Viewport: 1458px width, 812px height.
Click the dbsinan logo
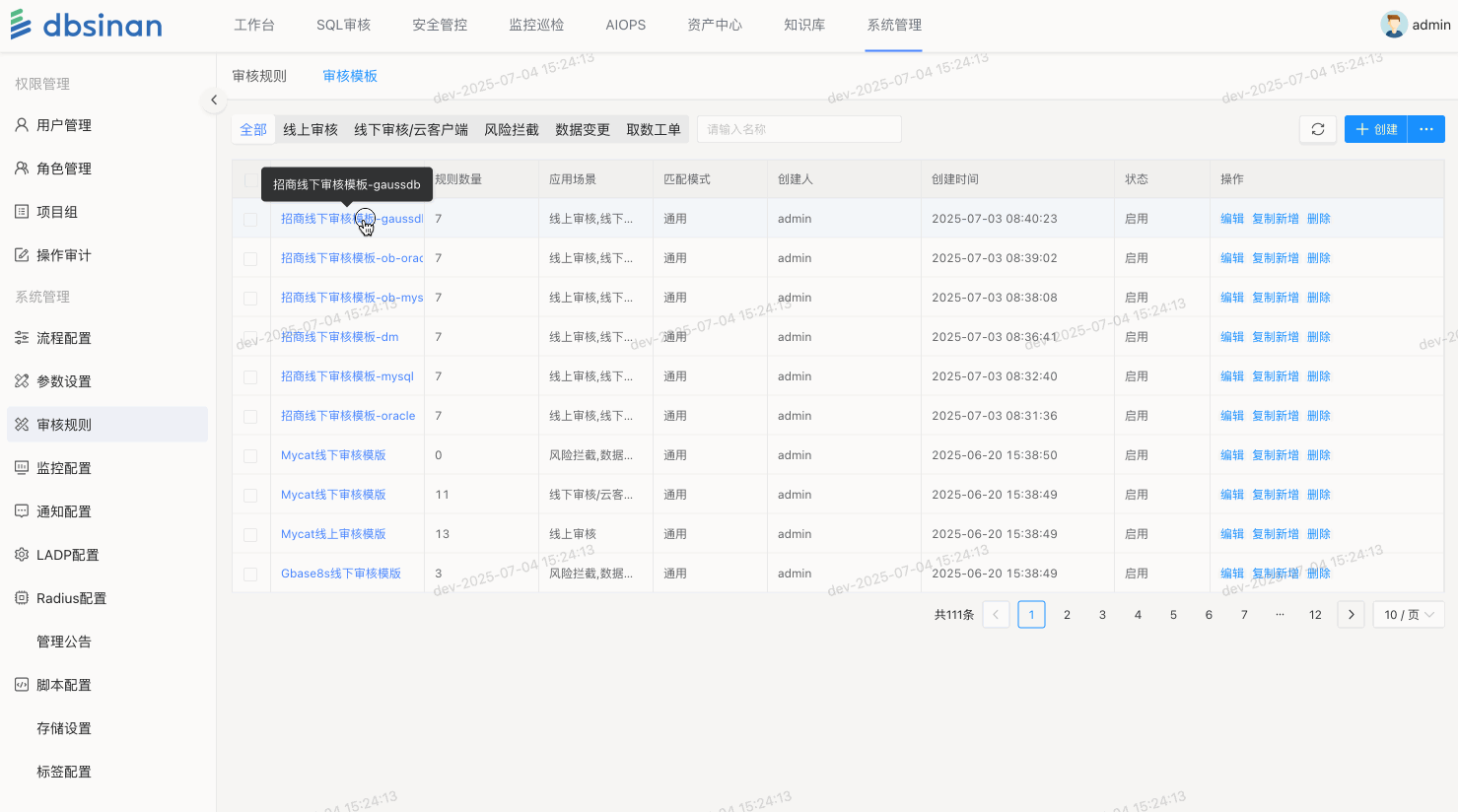click(x=87, y=25)
